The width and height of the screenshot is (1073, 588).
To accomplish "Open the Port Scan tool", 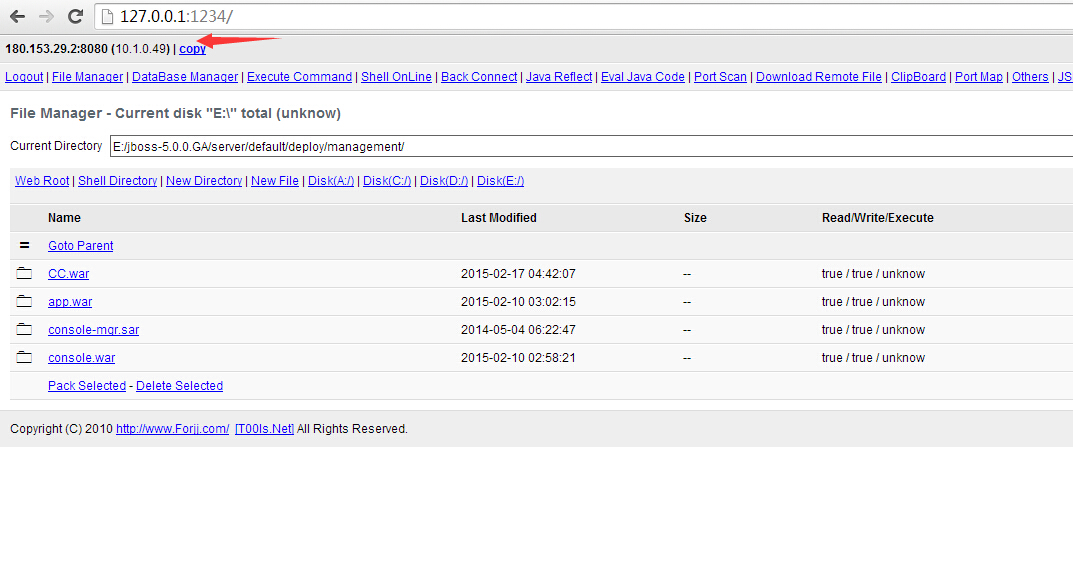I will click(x=720, y=77).
